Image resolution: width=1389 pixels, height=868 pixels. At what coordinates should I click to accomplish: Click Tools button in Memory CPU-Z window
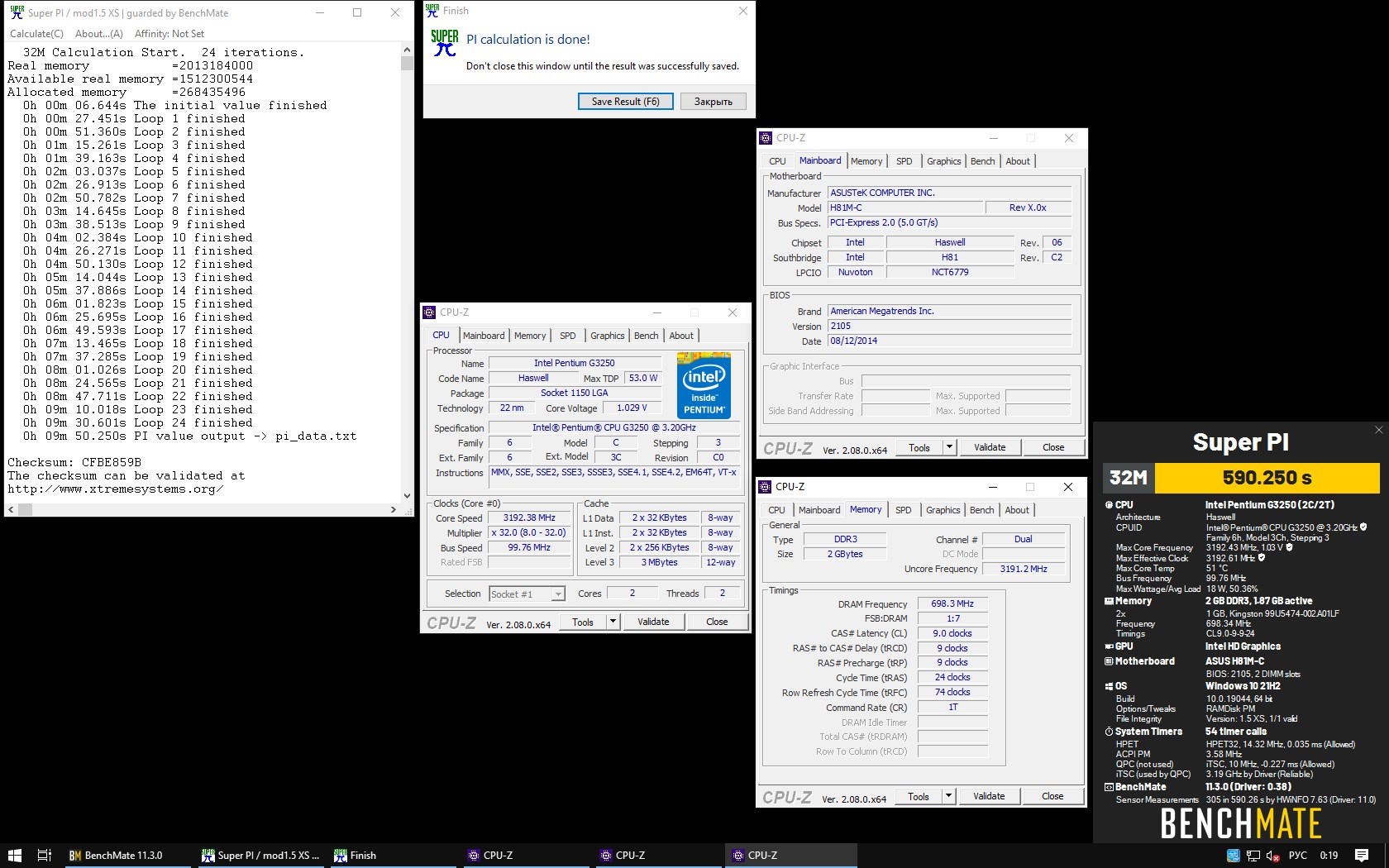point(919,796)
